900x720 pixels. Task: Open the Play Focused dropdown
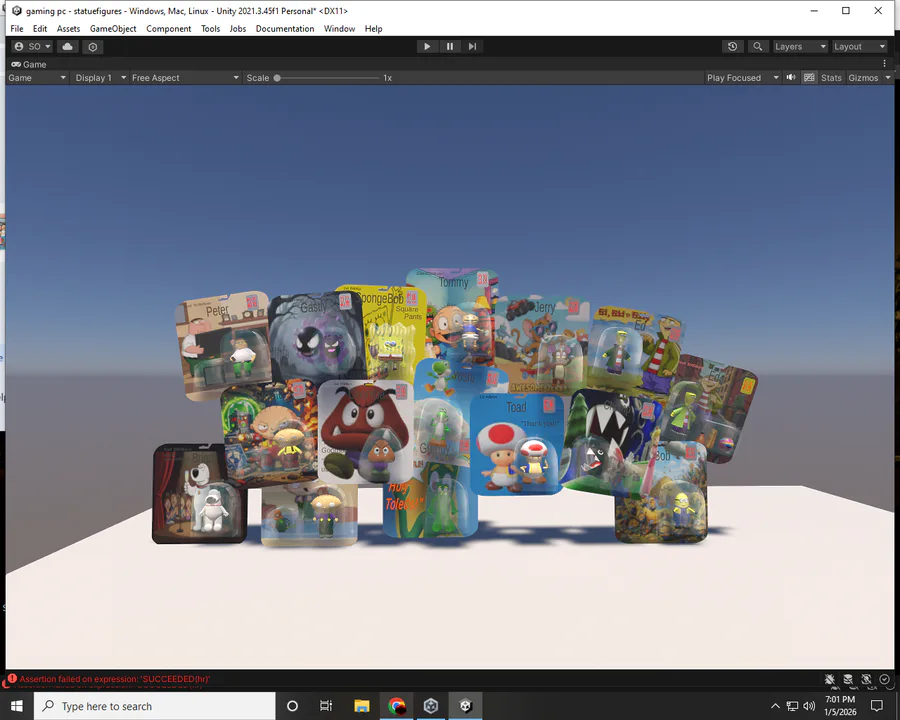(x=743, y=78)
